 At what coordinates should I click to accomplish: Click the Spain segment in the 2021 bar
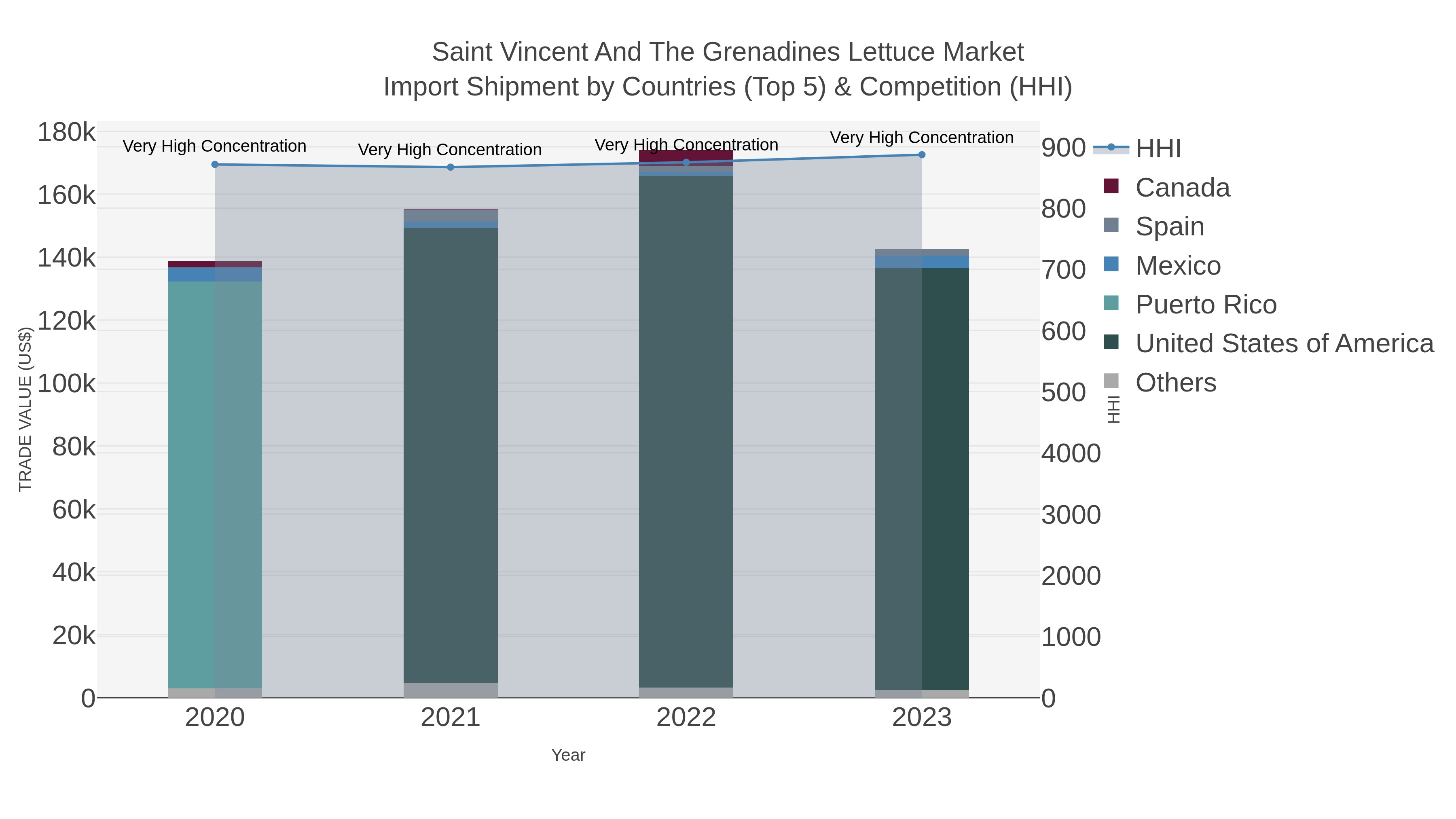[x=451, y=215]
